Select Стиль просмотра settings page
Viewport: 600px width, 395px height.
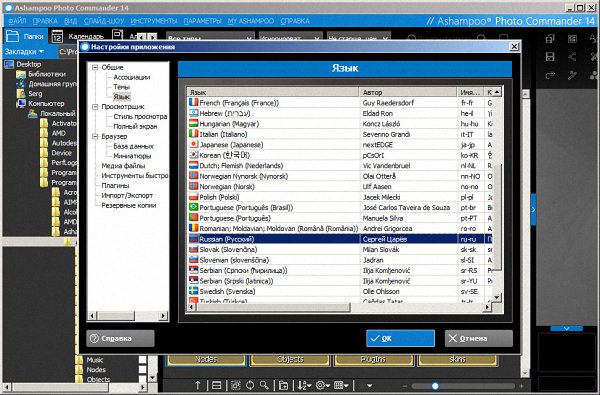point(140,116)
